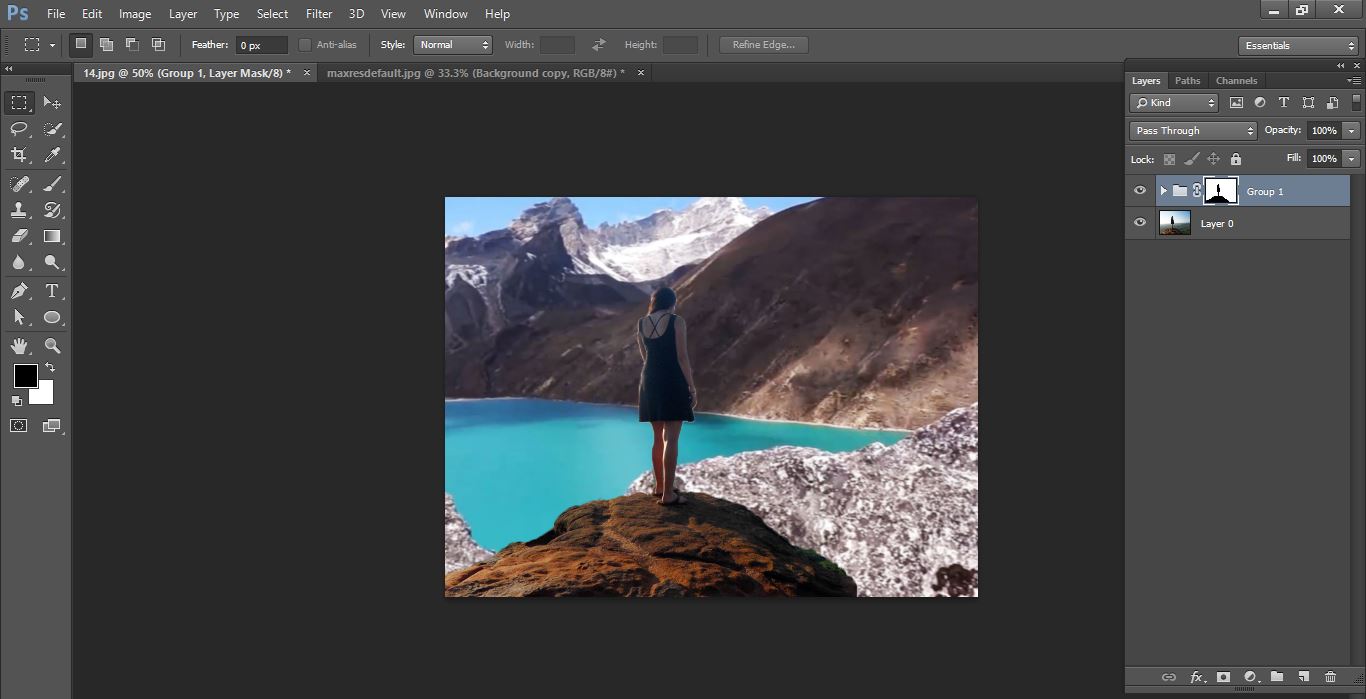Select the Lasso tool
1366x699 pixels.
coord(18,129)
